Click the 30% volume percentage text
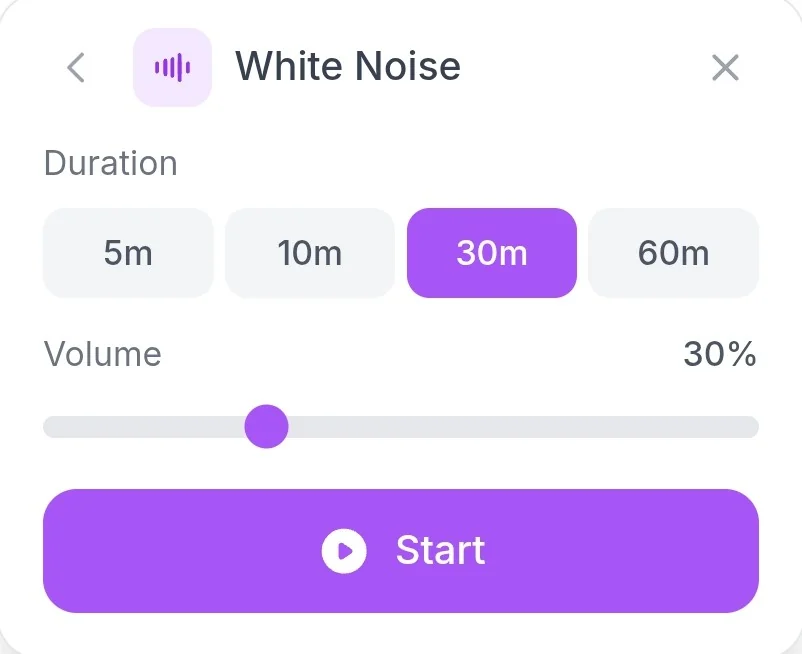The height and width of the screenshot is (654, 802). pyautogui.click(x=722, y=354)
